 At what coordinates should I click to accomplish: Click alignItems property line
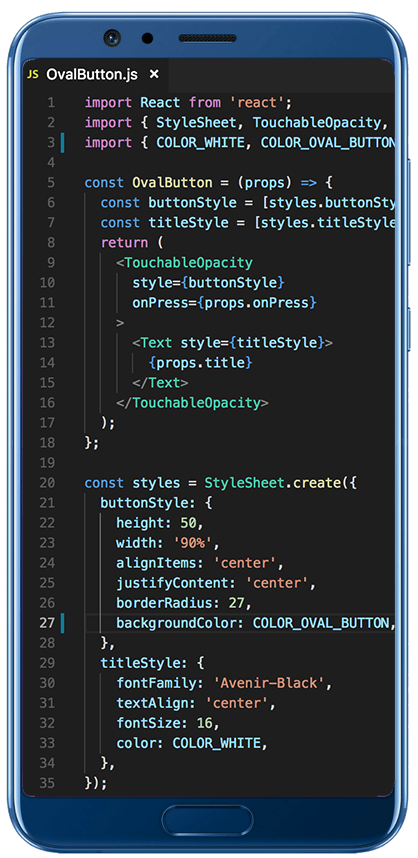click(x=200, y=563)
